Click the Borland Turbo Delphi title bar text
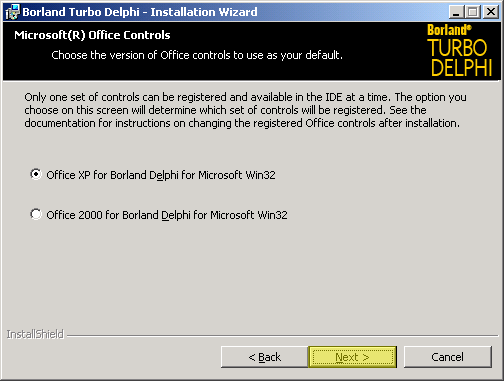The image size is (504, 381). [140, 12]
